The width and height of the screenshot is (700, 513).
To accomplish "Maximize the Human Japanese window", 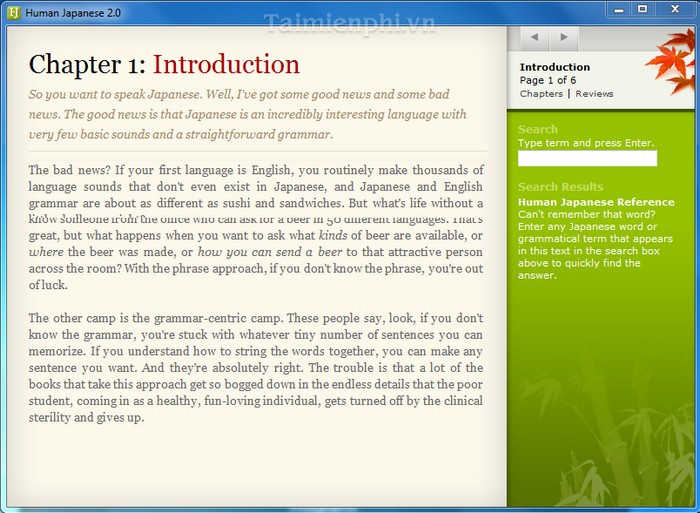I will (642, 9).
